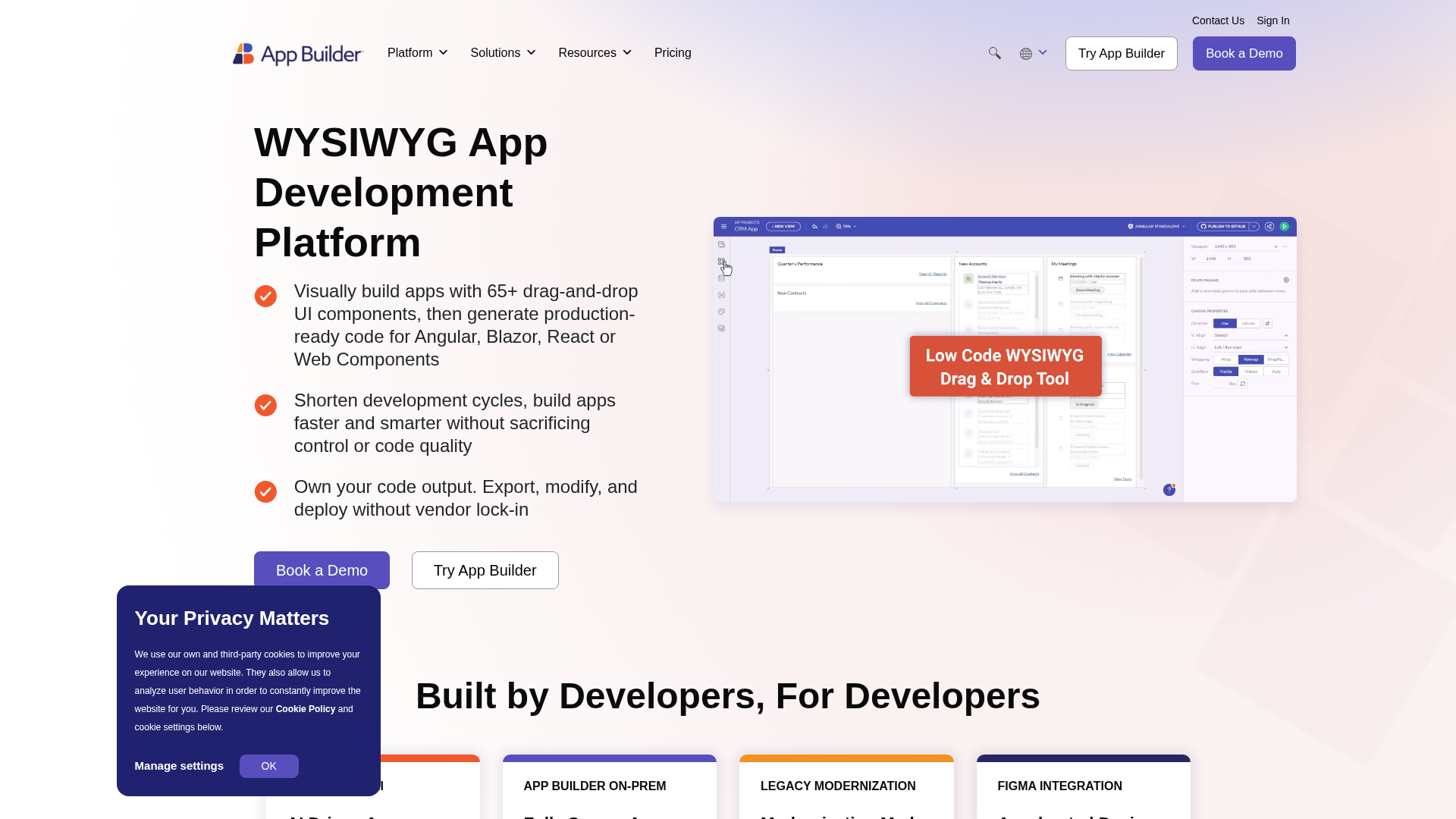This screenshot has width=1456, height=819.
Task: Click View All Contracts in the preview
Action: [931, 303]
